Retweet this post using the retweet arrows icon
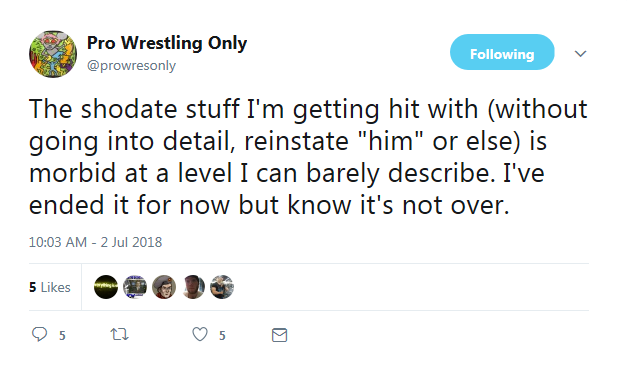This screenshot has width=627, height=365. (120, 334)
